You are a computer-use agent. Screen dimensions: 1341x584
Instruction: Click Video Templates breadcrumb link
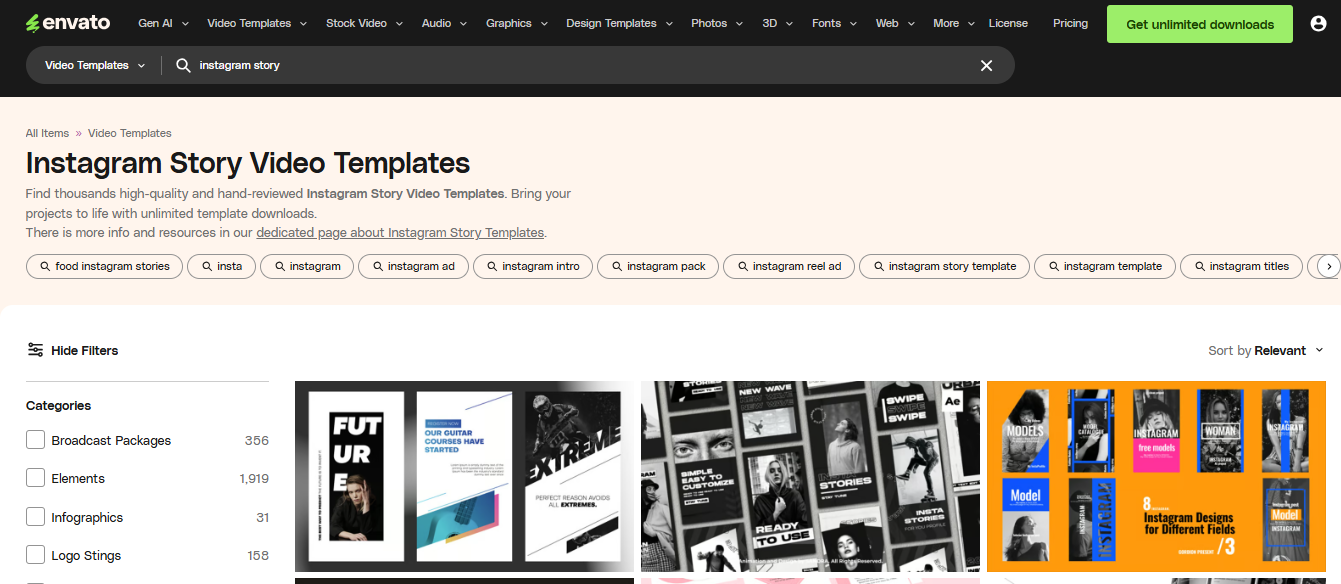coord(130,133)
